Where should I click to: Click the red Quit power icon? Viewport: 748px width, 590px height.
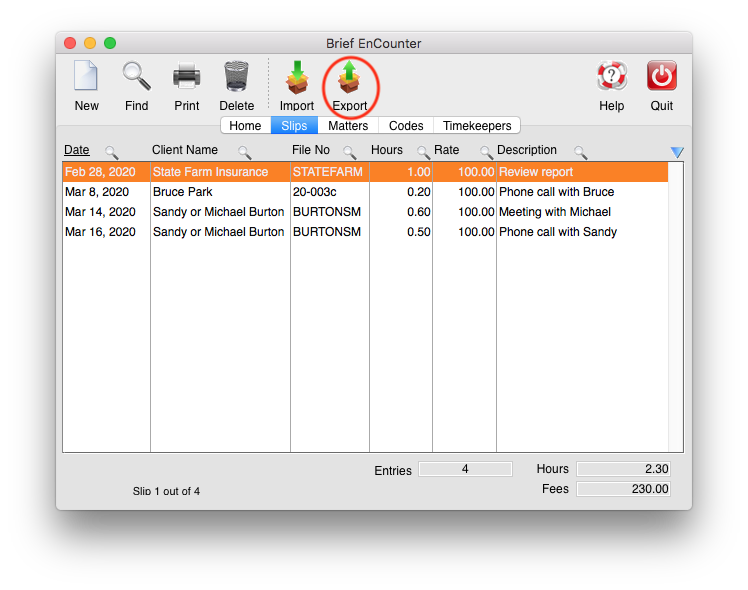coord(662,76)
